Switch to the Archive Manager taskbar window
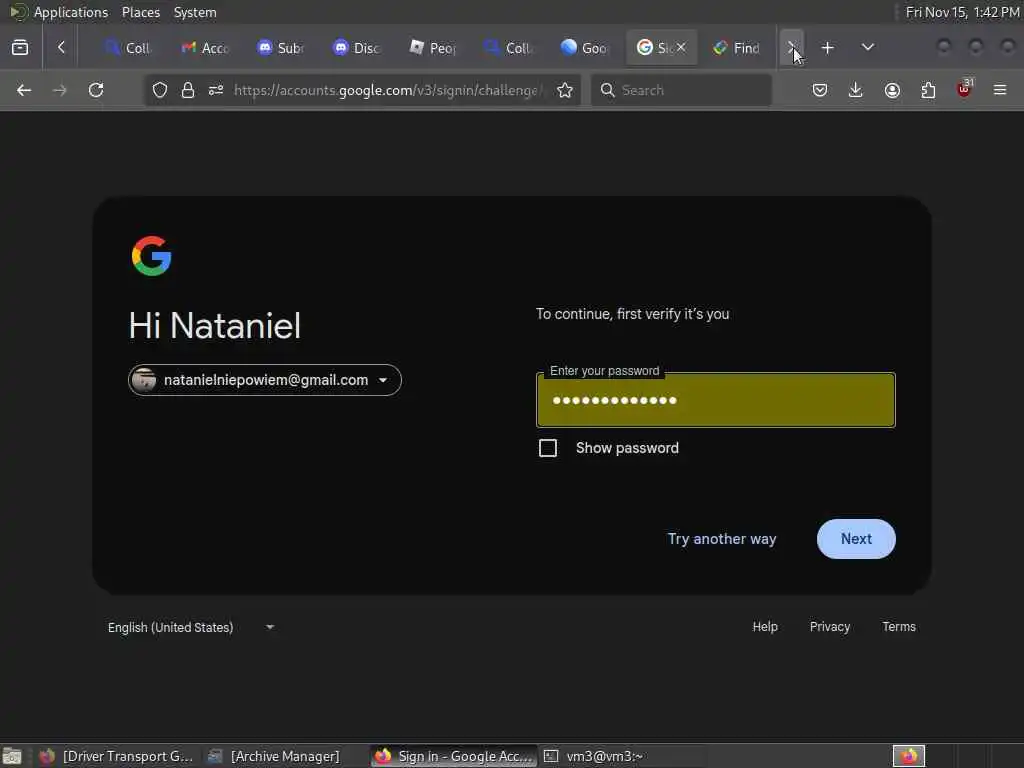Image resolution: width=1024 pixels, height=768 pixels. (x=274, y=756)
